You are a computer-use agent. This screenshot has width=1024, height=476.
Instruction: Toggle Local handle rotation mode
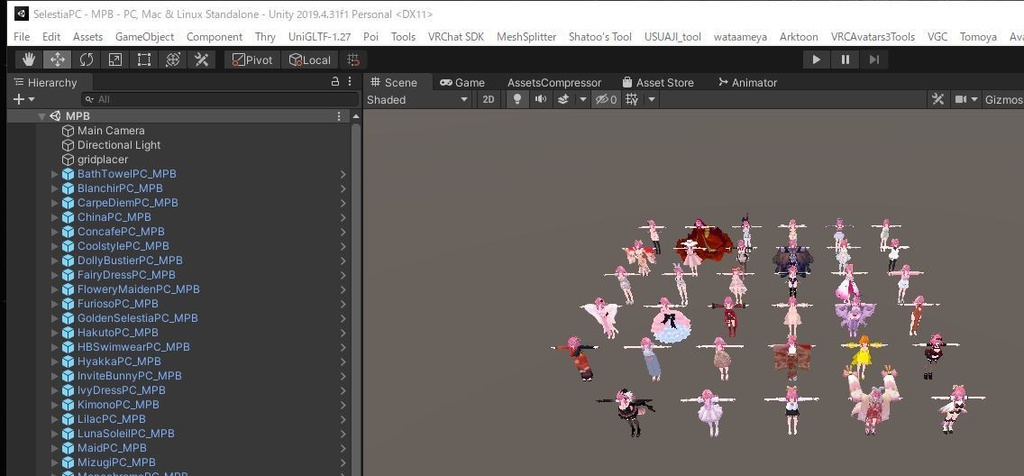pyautogui.click(x=310, y=60)
